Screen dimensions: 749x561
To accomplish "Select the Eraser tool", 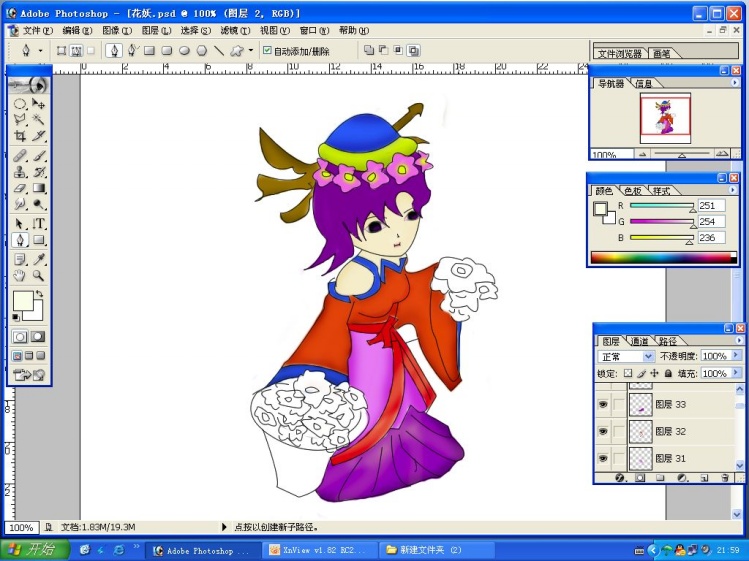I will pyautogui.click(x=20, y=188).
